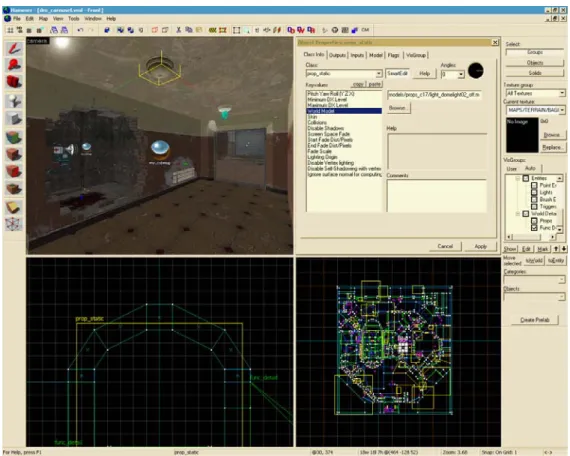570x456 pixels.
Task: Click the black Angles compass circle
Action: click(475, 71)
